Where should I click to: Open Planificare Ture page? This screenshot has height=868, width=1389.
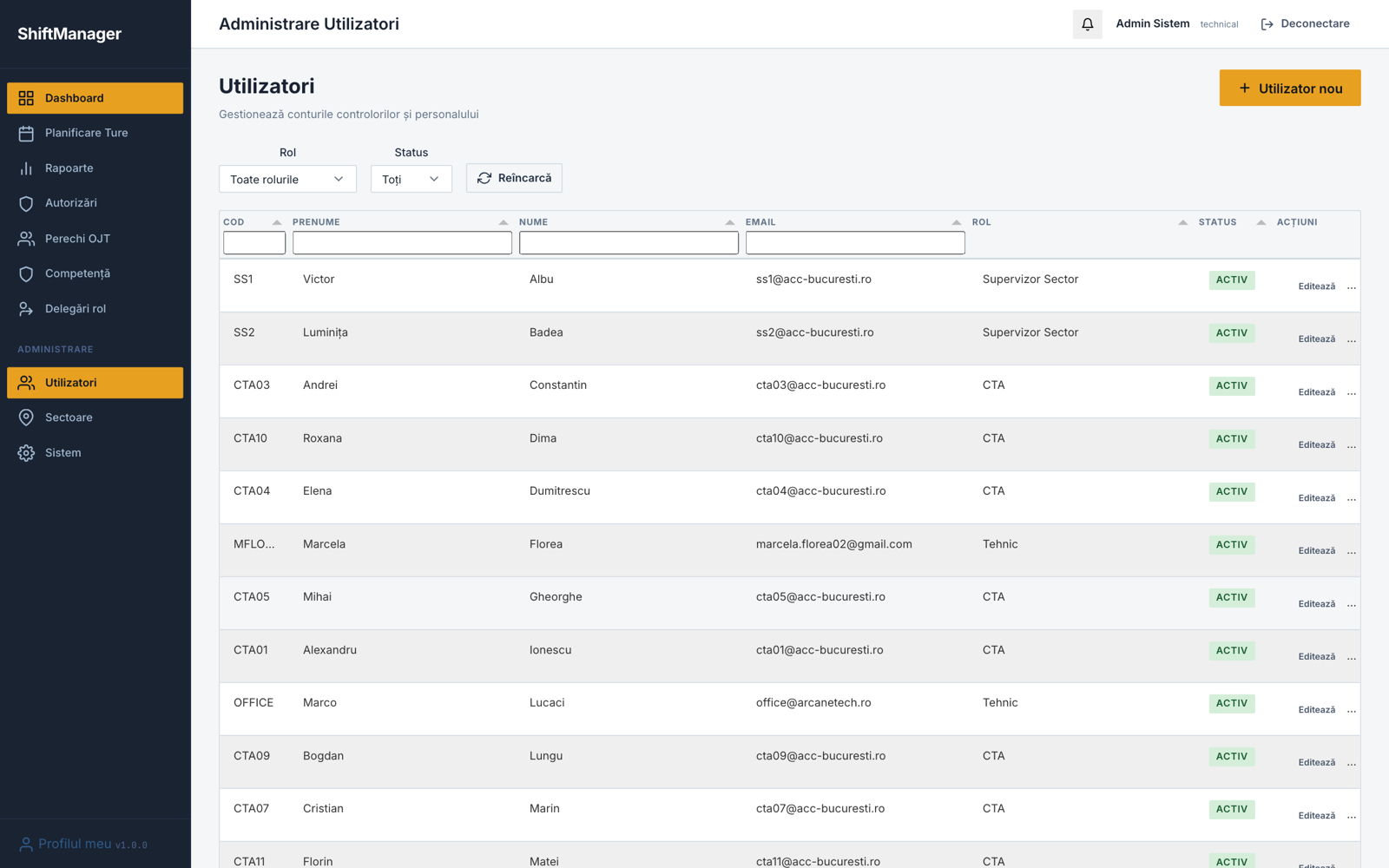[95, 133]
